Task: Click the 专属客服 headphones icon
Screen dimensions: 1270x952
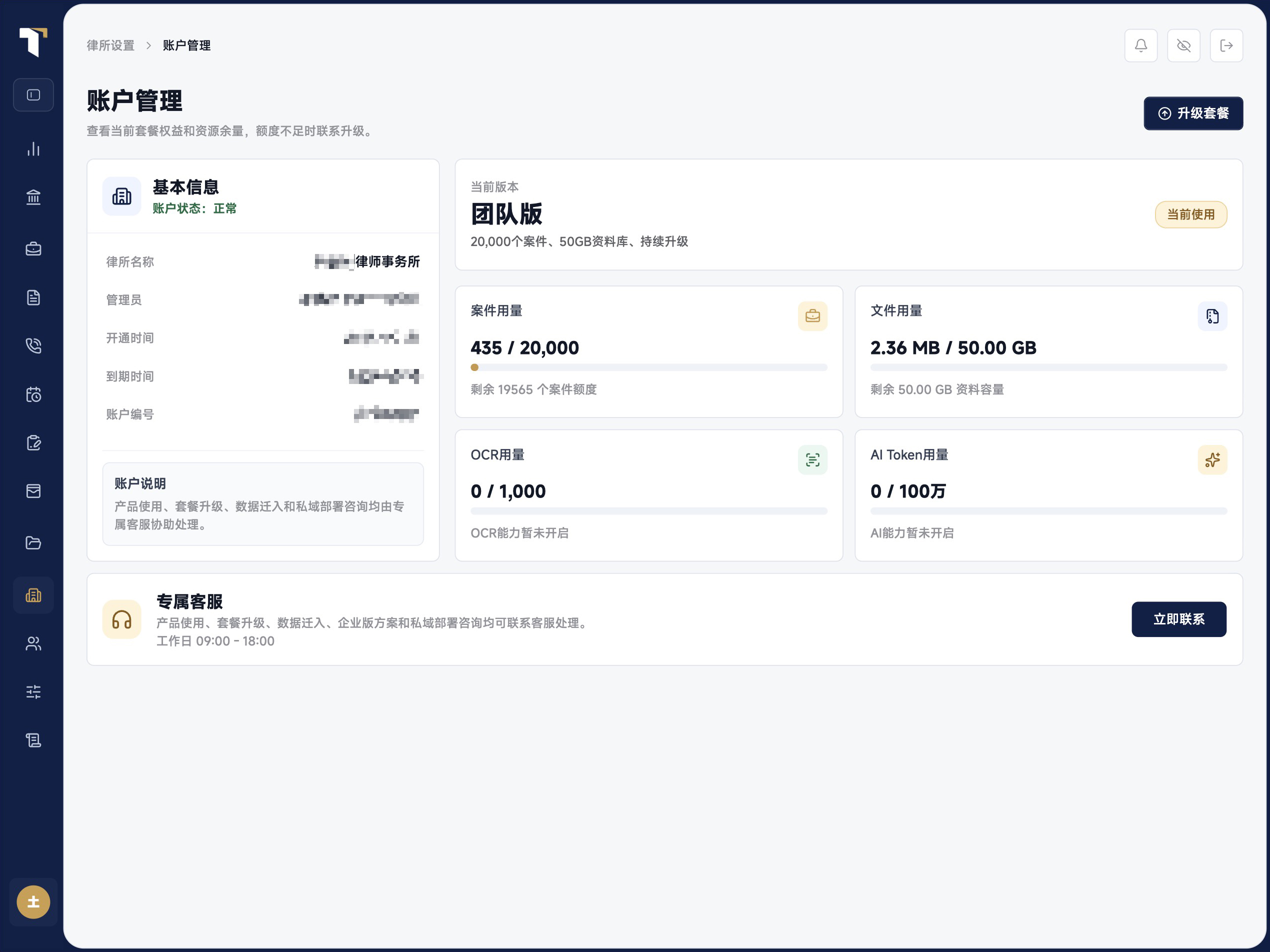Action: [121, 619]
